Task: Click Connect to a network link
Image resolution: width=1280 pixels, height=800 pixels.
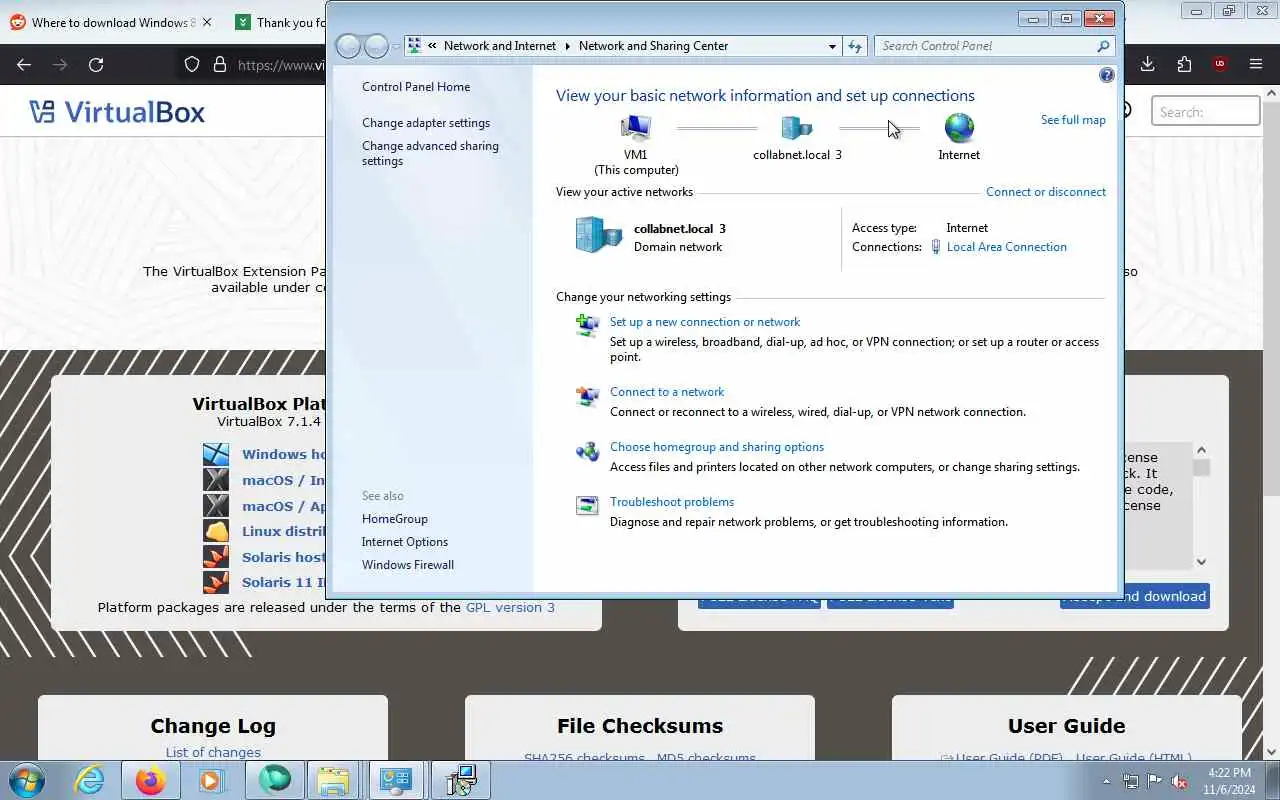Action: (667, 392)
